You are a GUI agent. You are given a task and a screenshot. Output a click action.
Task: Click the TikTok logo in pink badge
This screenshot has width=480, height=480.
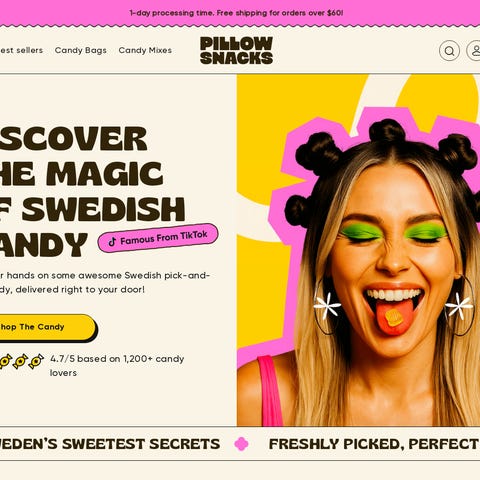112,242
